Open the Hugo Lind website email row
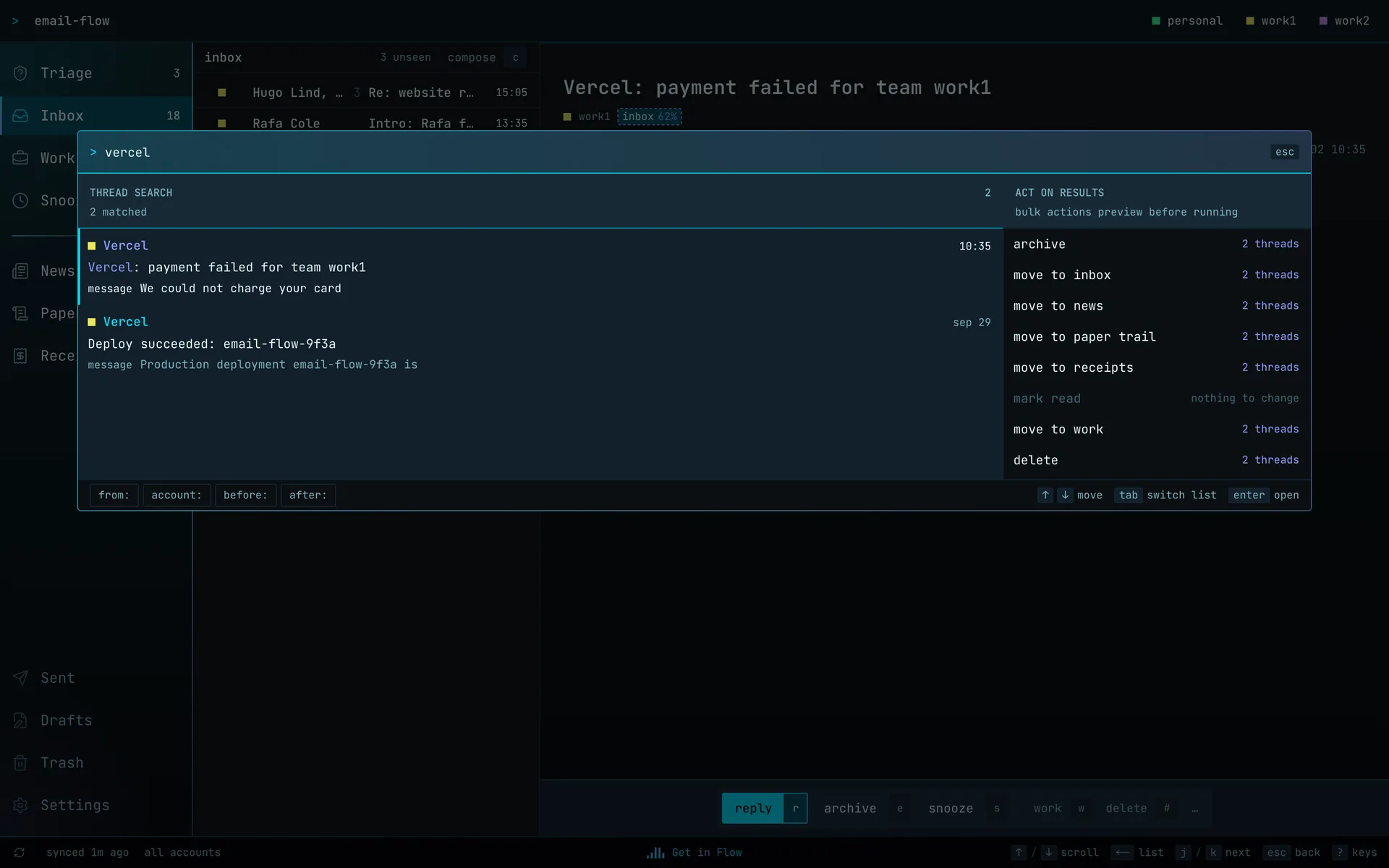 pyautogui.click(x=367, y=93)
